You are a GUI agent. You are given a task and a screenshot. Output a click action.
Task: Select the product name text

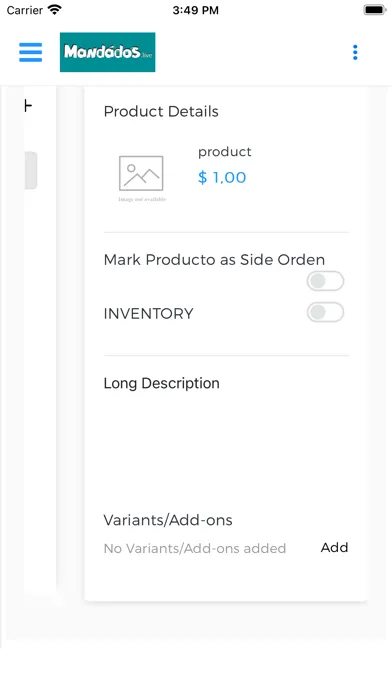[x=225, y=152]
